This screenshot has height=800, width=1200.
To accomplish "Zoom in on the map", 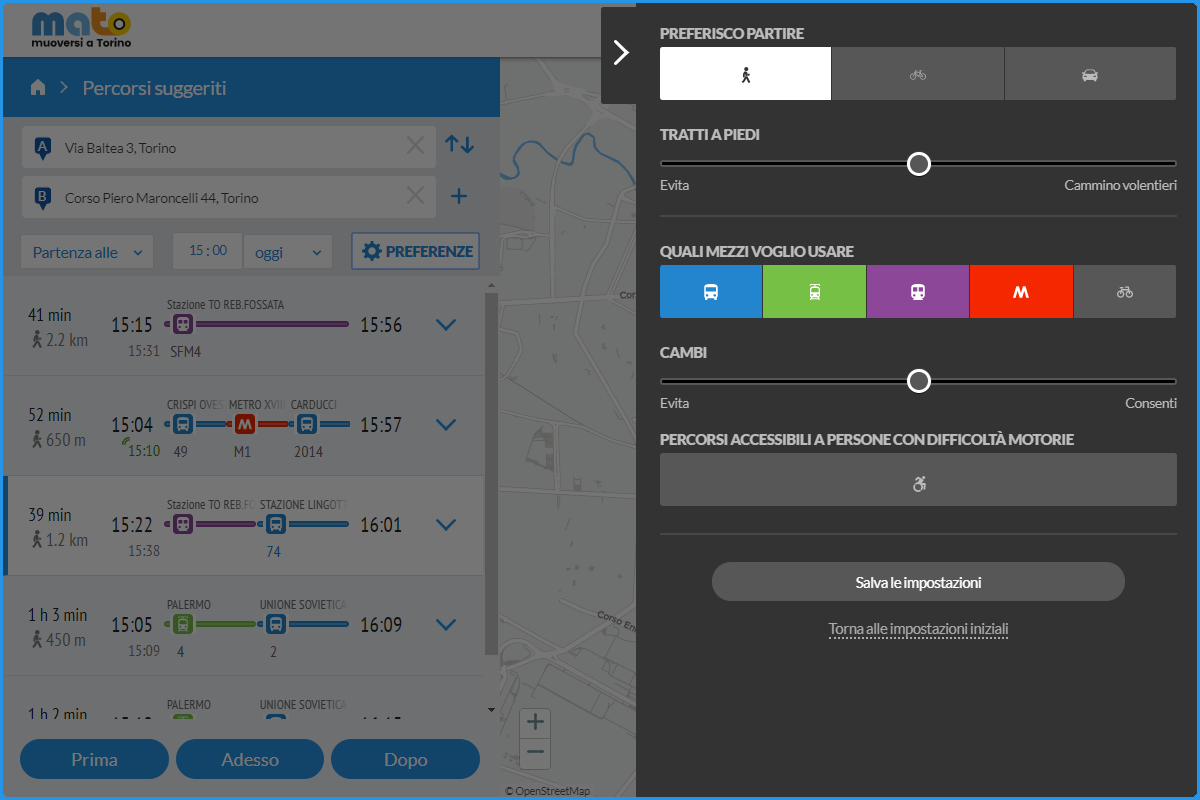I will tap(536, 722).
